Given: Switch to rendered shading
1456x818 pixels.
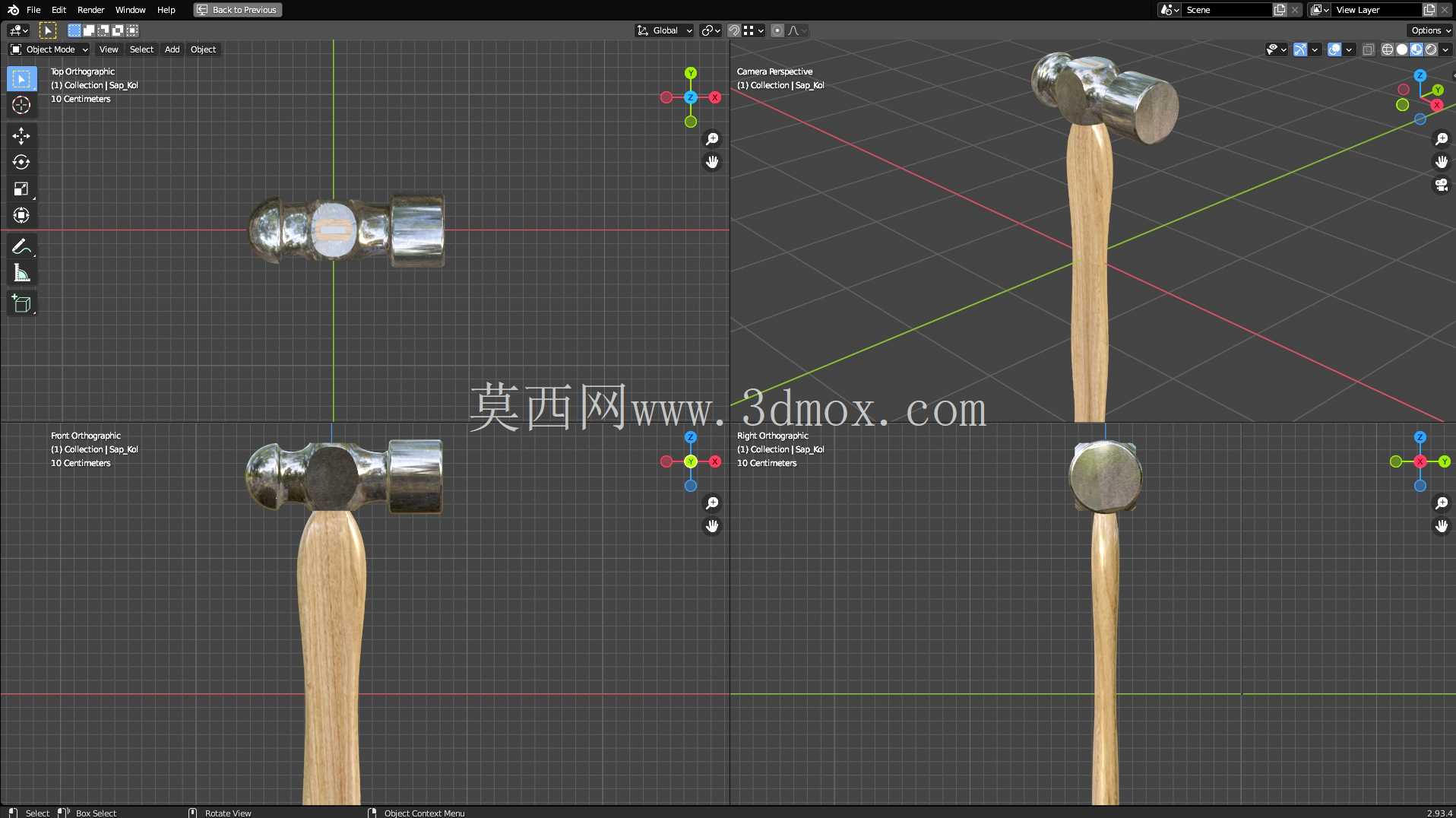Looking at the screenshot, I should (1431, 49).
